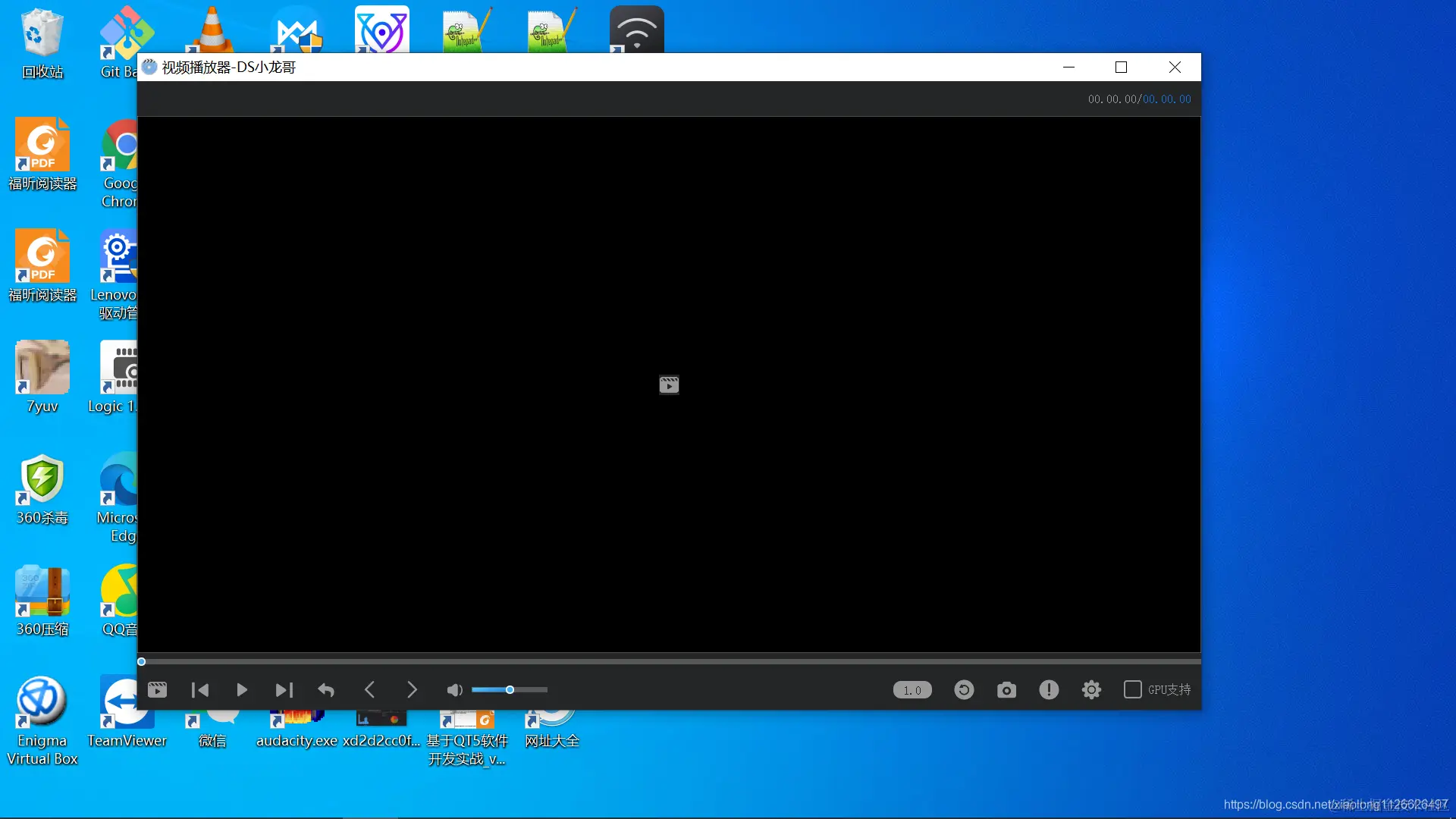The height and width of the screenshot is (819, 1456).
Task: Step backward with the left chevron
Action: 369,689
